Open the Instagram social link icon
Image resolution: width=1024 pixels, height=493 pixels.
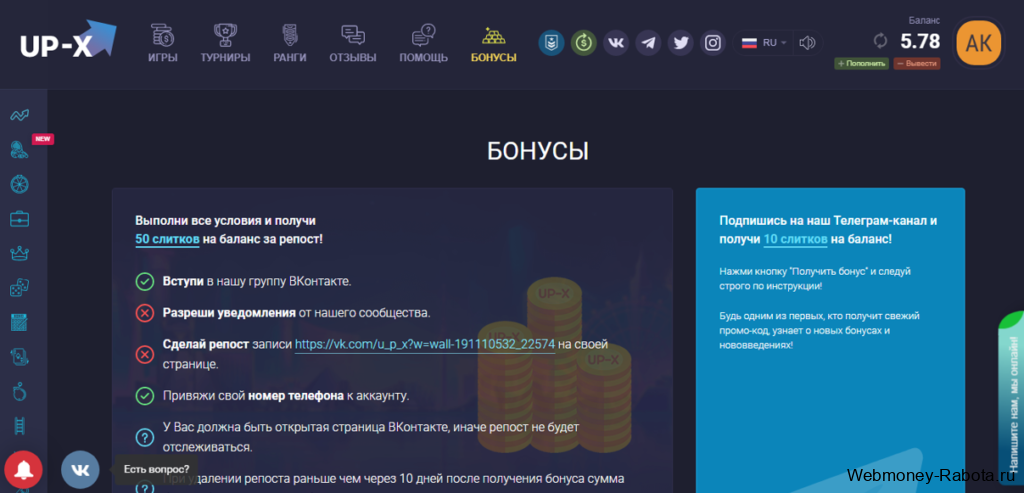click(x=713, y=43)
